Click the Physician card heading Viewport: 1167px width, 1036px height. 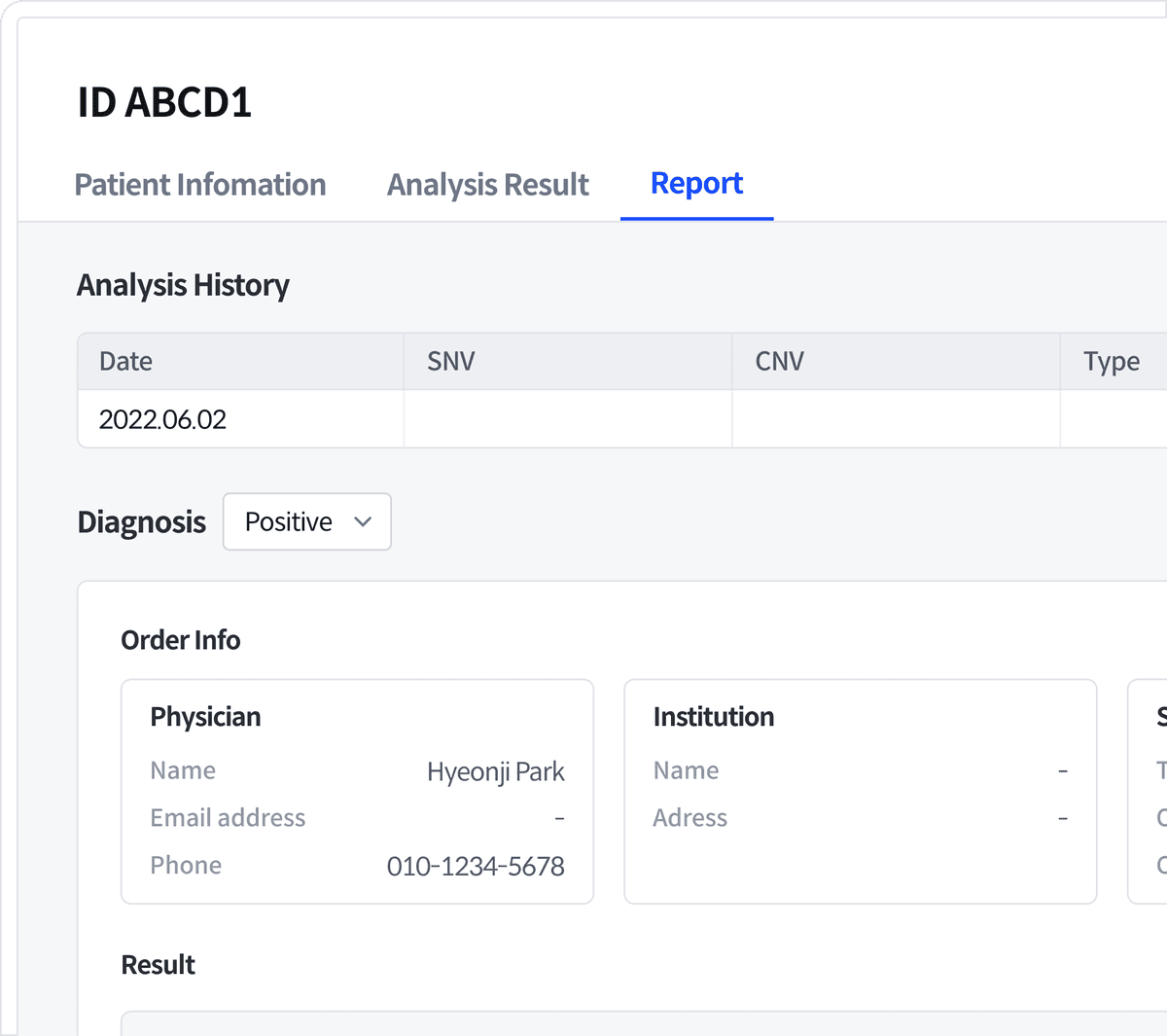[205, 717]
